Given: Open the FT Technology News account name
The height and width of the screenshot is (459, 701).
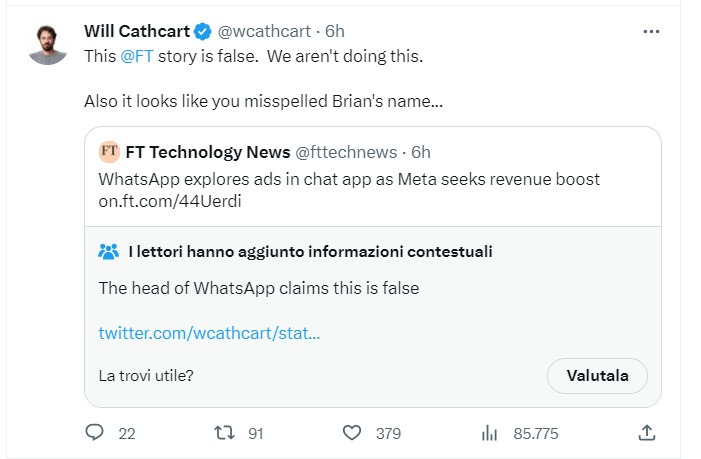Looking at the screenshot, I should [208, 152].
